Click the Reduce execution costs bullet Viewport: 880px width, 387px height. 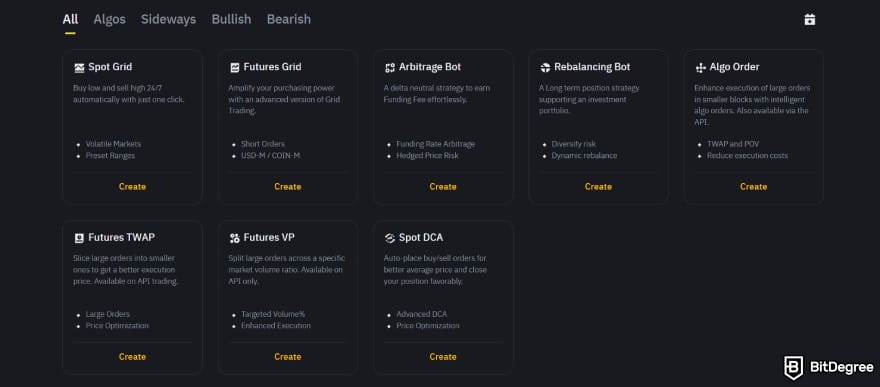747,155
